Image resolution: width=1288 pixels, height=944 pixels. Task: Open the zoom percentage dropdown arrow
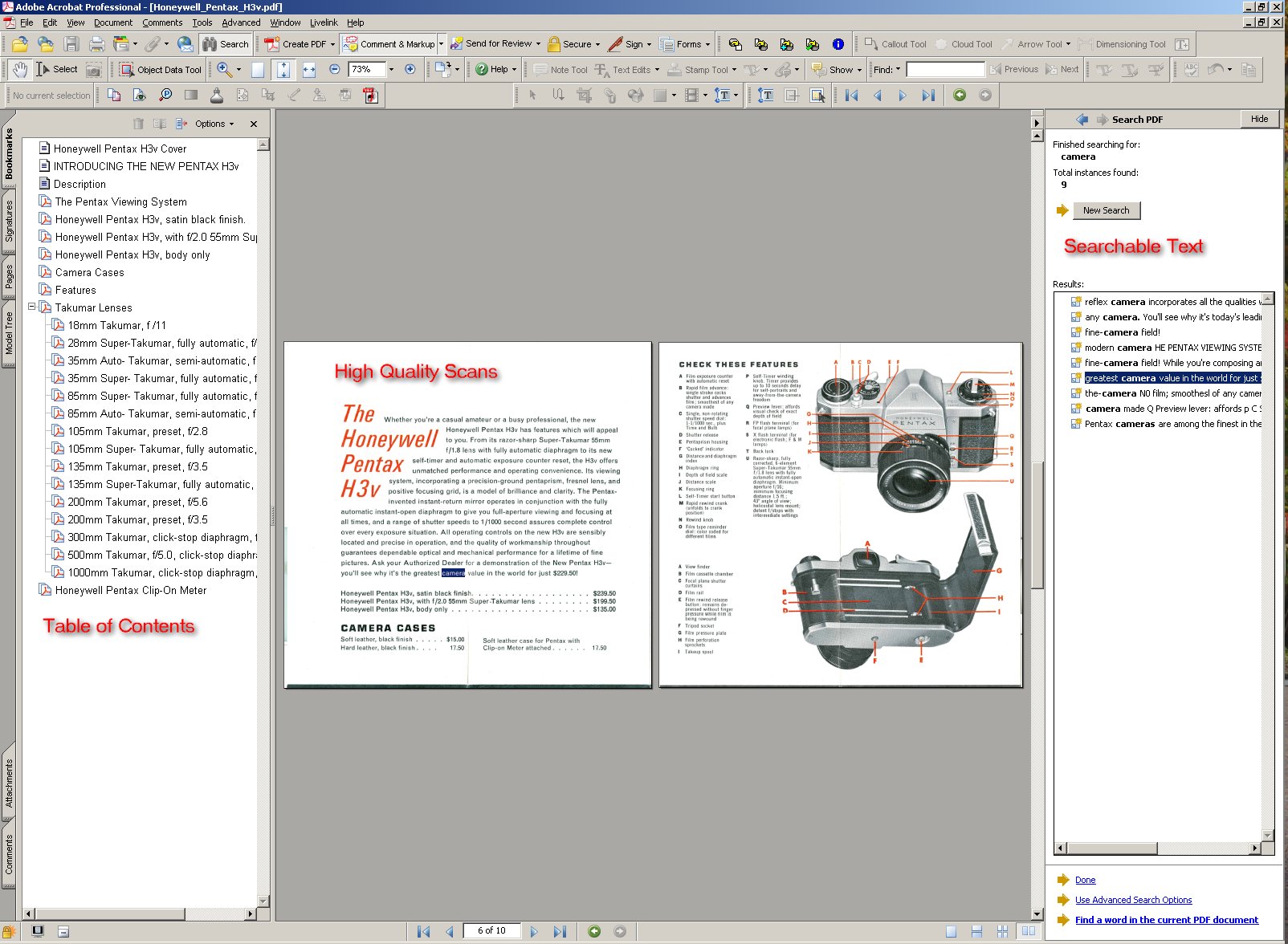(x=392, y=70)
